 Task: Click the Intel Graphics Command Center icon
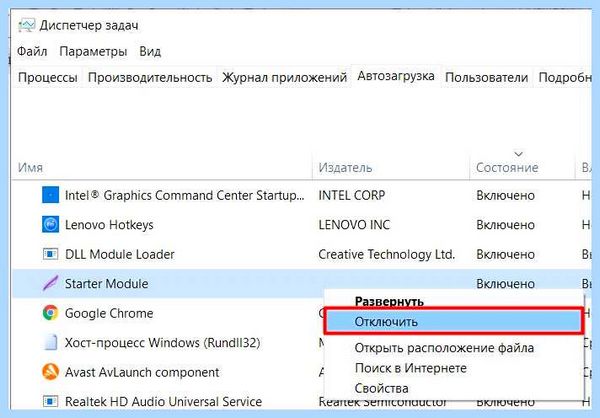click(51, 195)
